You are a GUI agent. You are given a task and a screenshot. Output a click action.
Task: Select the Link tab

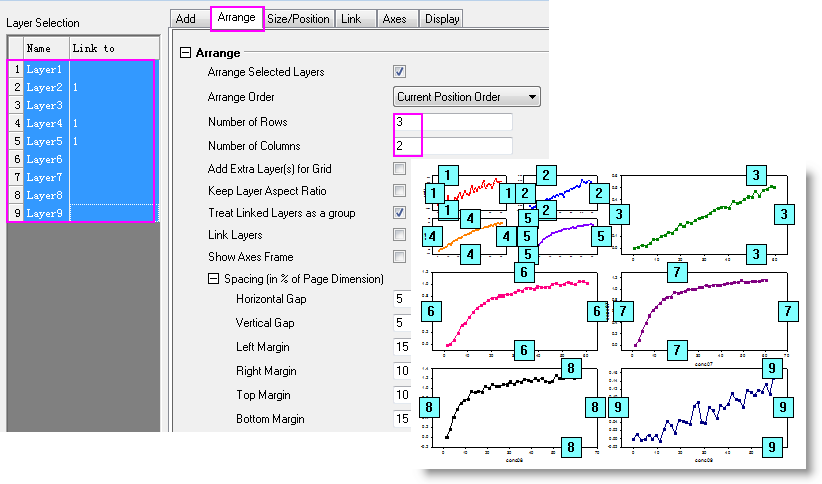pos(350,19)
